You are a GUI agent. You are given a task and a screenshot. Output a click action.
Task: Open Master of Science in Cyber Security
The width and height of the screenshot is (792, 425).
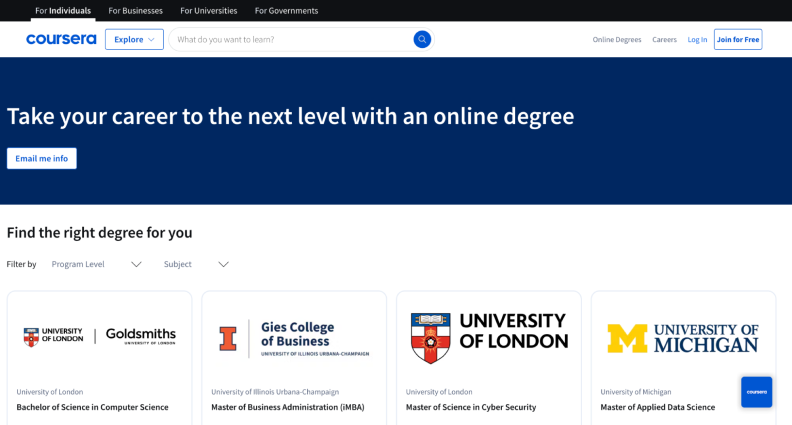pyautogui.click(x=471, y=407)
